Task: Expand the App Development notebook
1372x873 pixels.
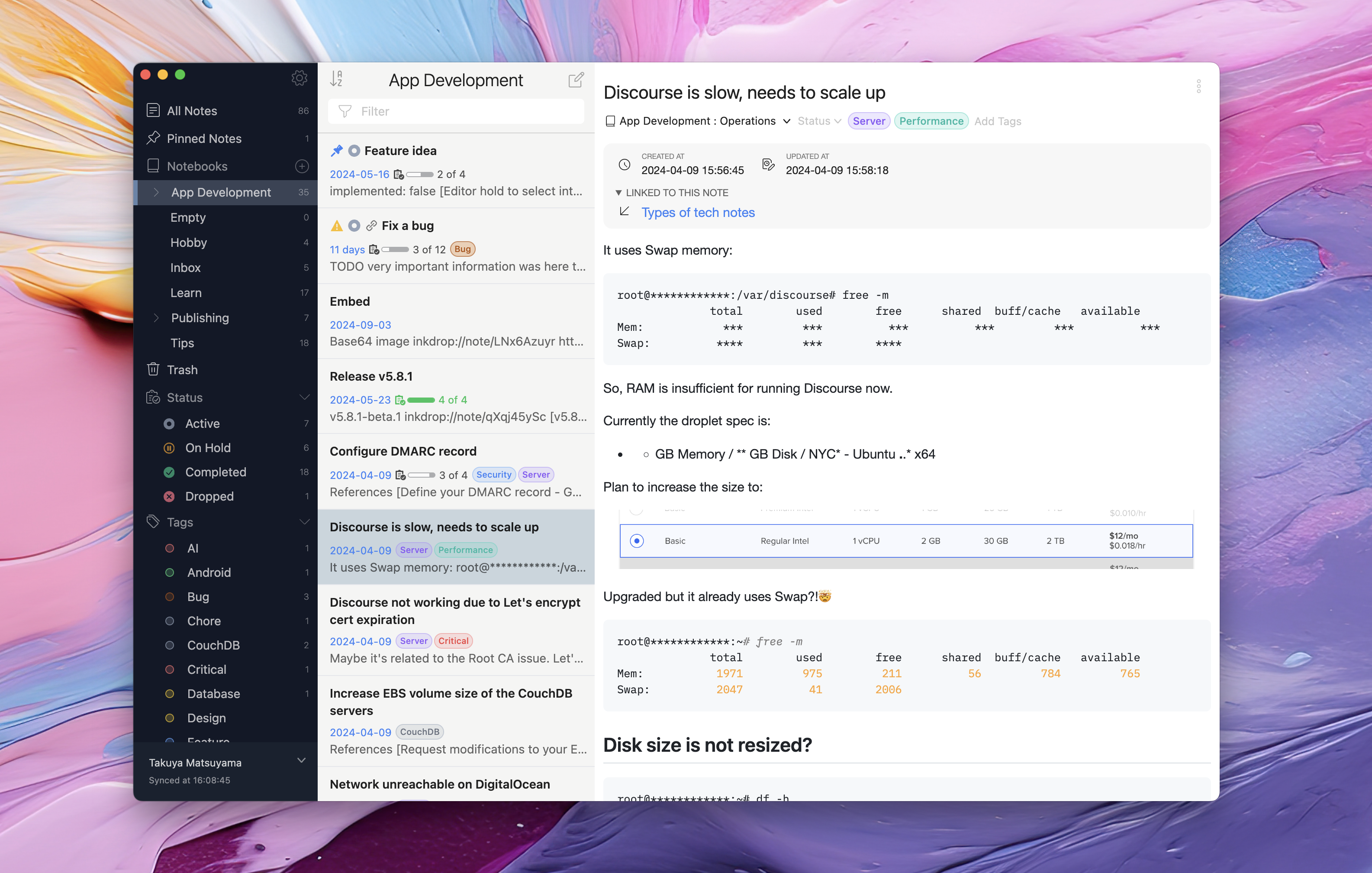Action: pos(155,192)
